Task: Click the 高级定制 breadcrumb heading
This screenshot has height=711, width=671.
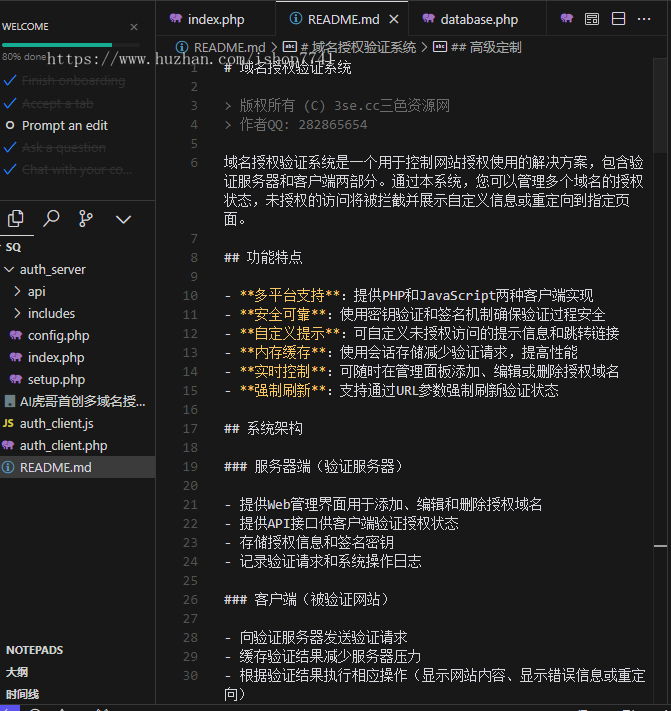Action: [486, 47]
